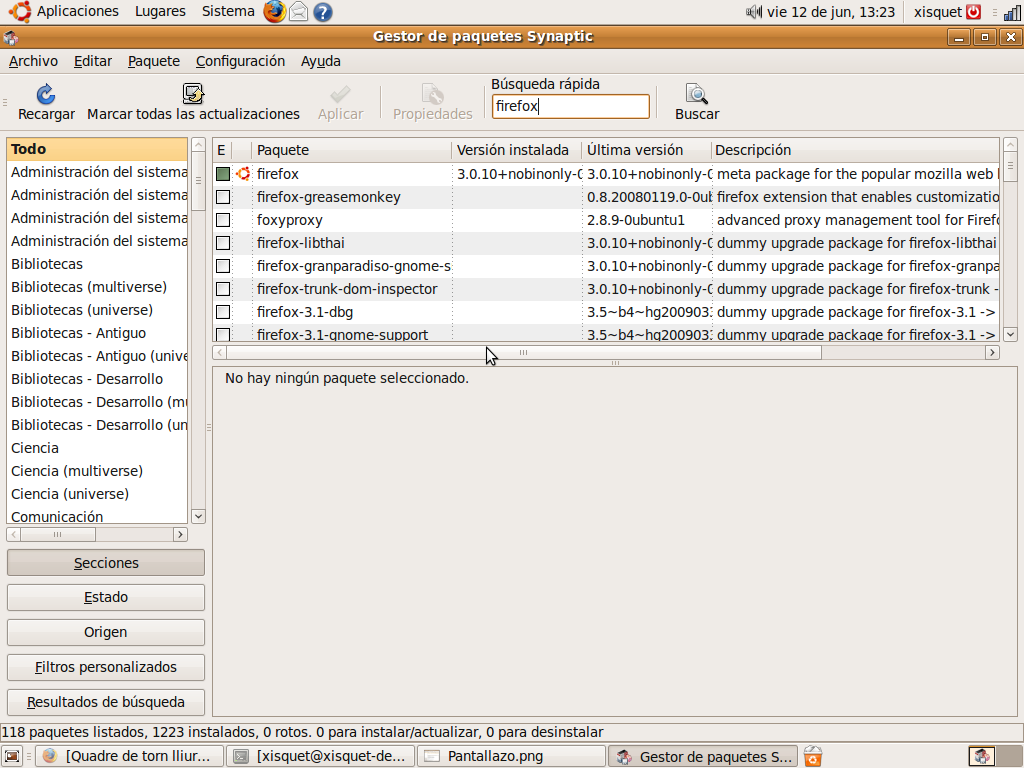Viewport: 1024px width, 768px height.
Task: Click sections list scroll down arrow
Action: [199, 517]
